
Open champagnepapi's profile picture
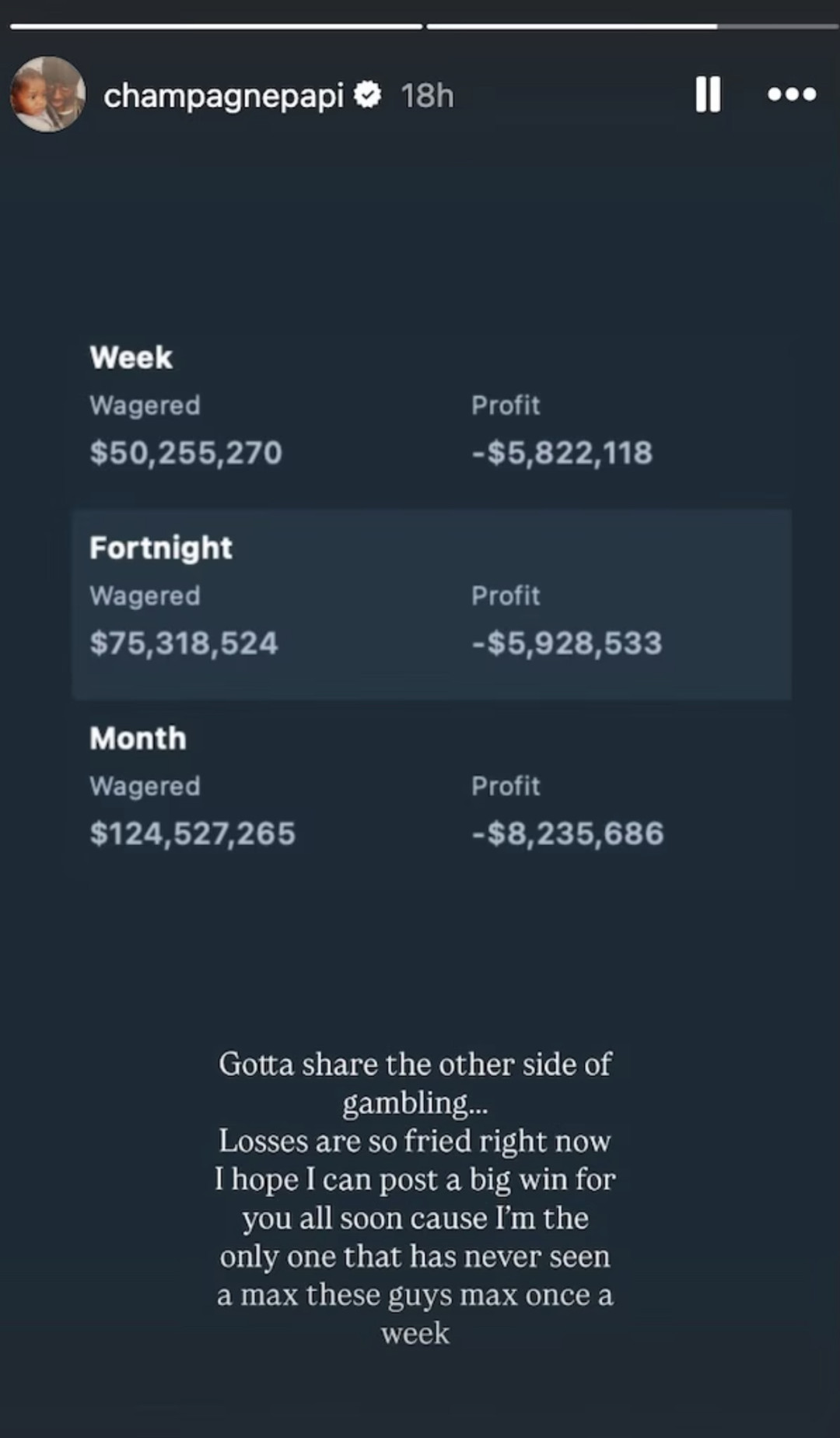47,95
